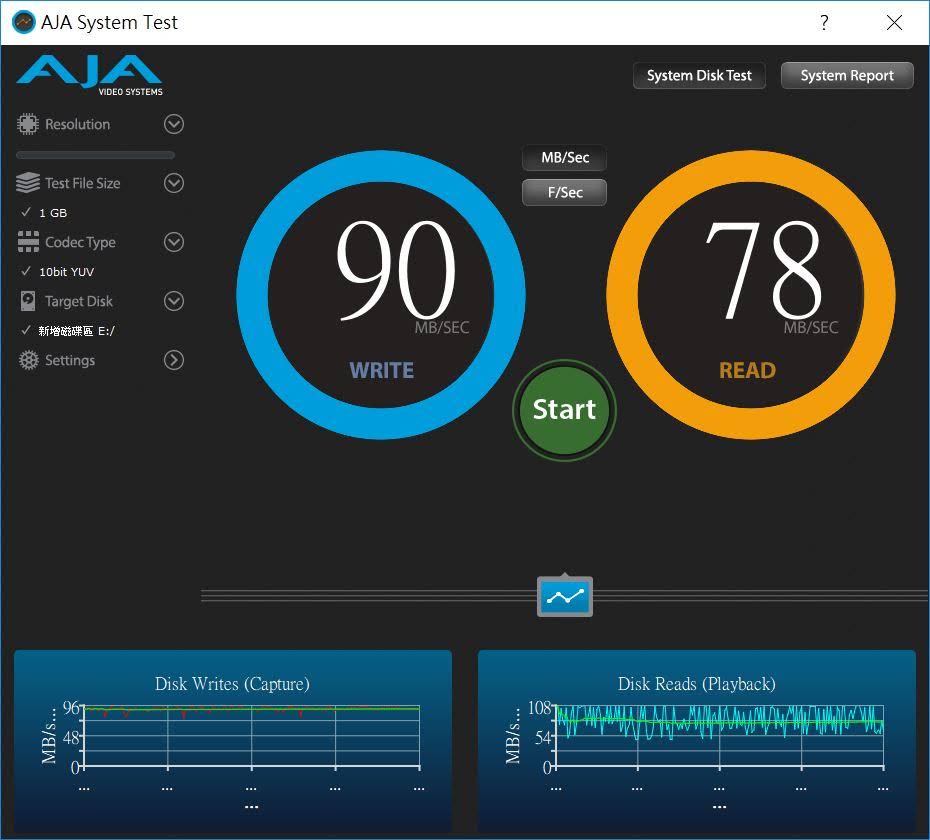Close the AJA System Test window

[894, 23]
